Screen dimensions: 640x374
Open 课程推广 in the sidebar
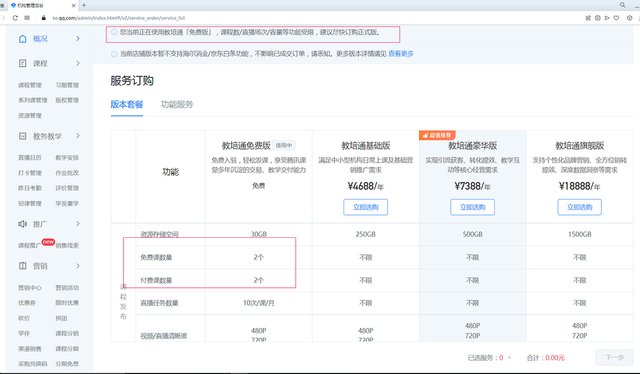coord(30,245)
